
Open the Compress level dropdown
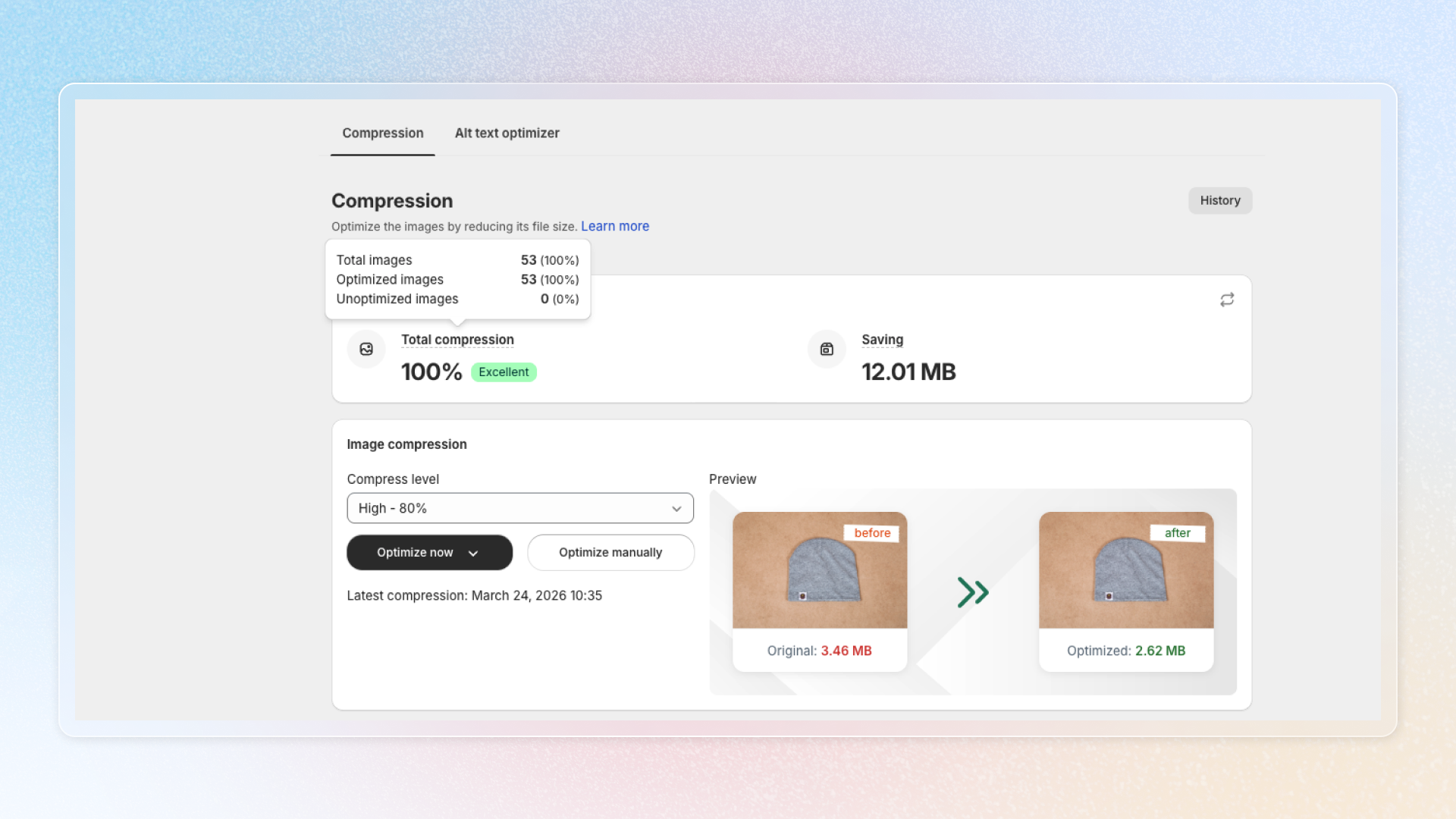[x=519, y=508]
